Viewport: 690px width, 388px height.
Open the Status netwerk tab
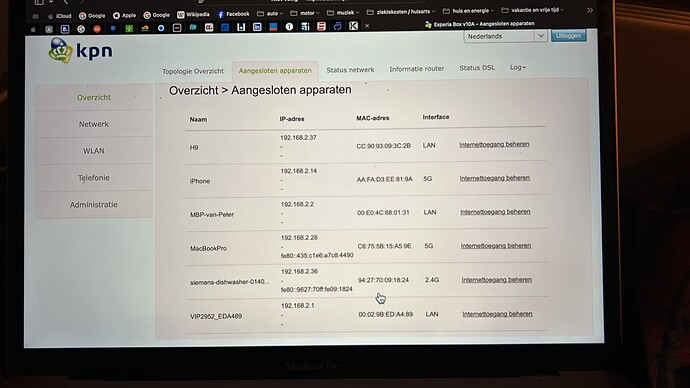click(x=350, y=70)
